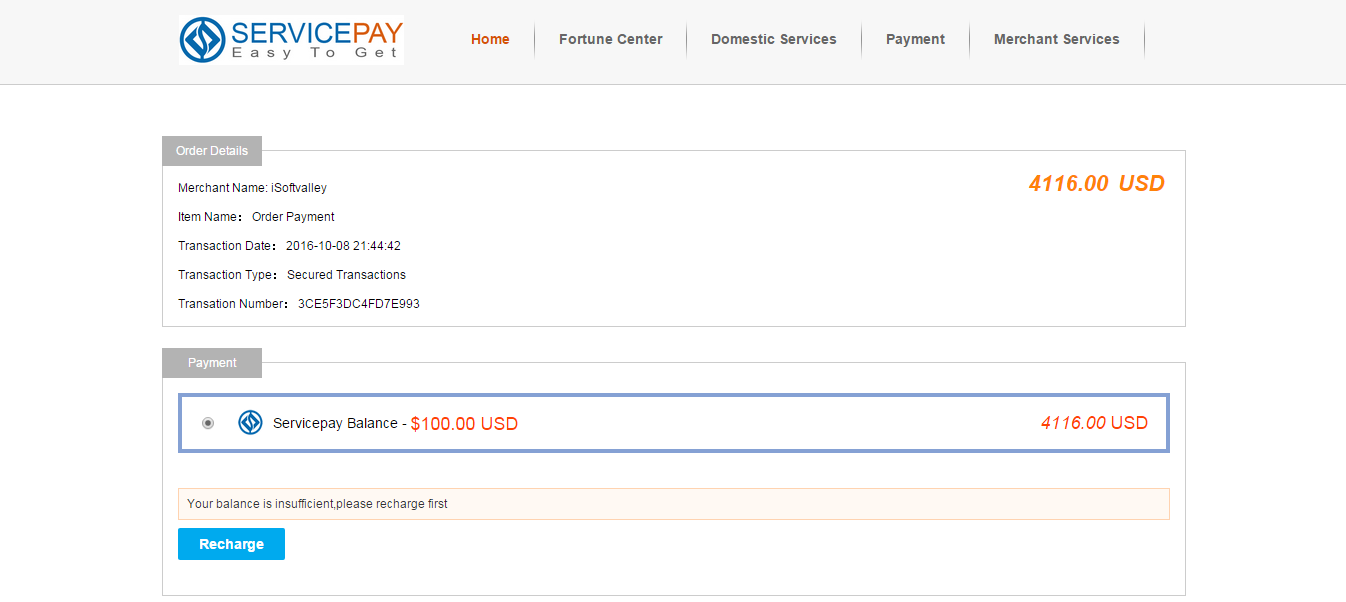This screenshot has width=1346, height=602.
Task: Click the ServicePay logo in the header
Action: pos(291,40)
